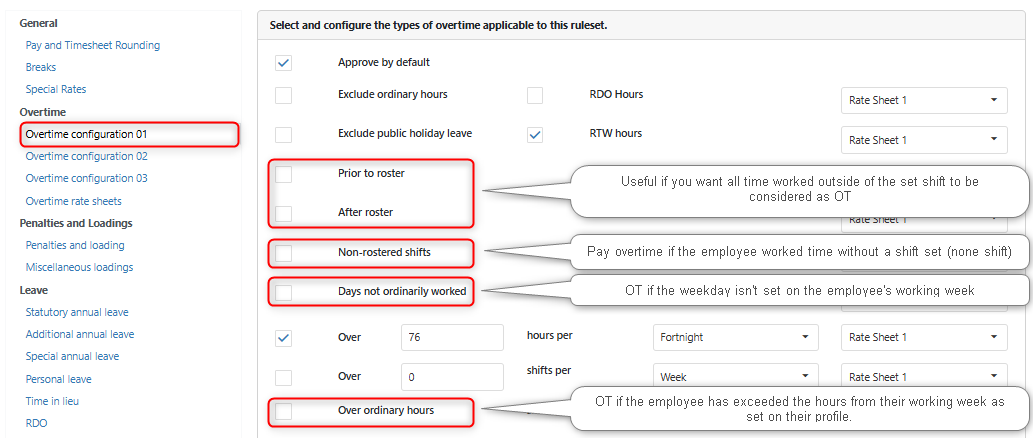Check the Over ordinary hours box
This screenshot has width=1033, height=438.
[284, 410]
